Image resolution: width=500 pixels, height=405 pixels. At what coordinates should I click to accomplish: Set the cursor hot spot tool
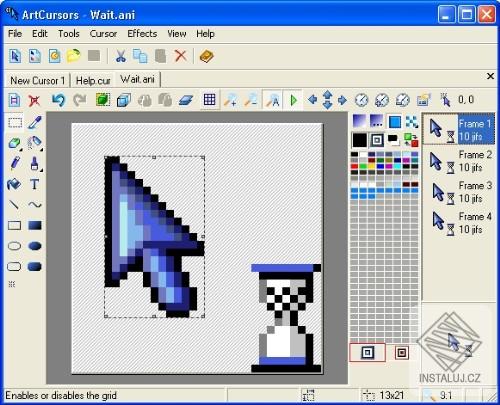[x=445, y=100]
